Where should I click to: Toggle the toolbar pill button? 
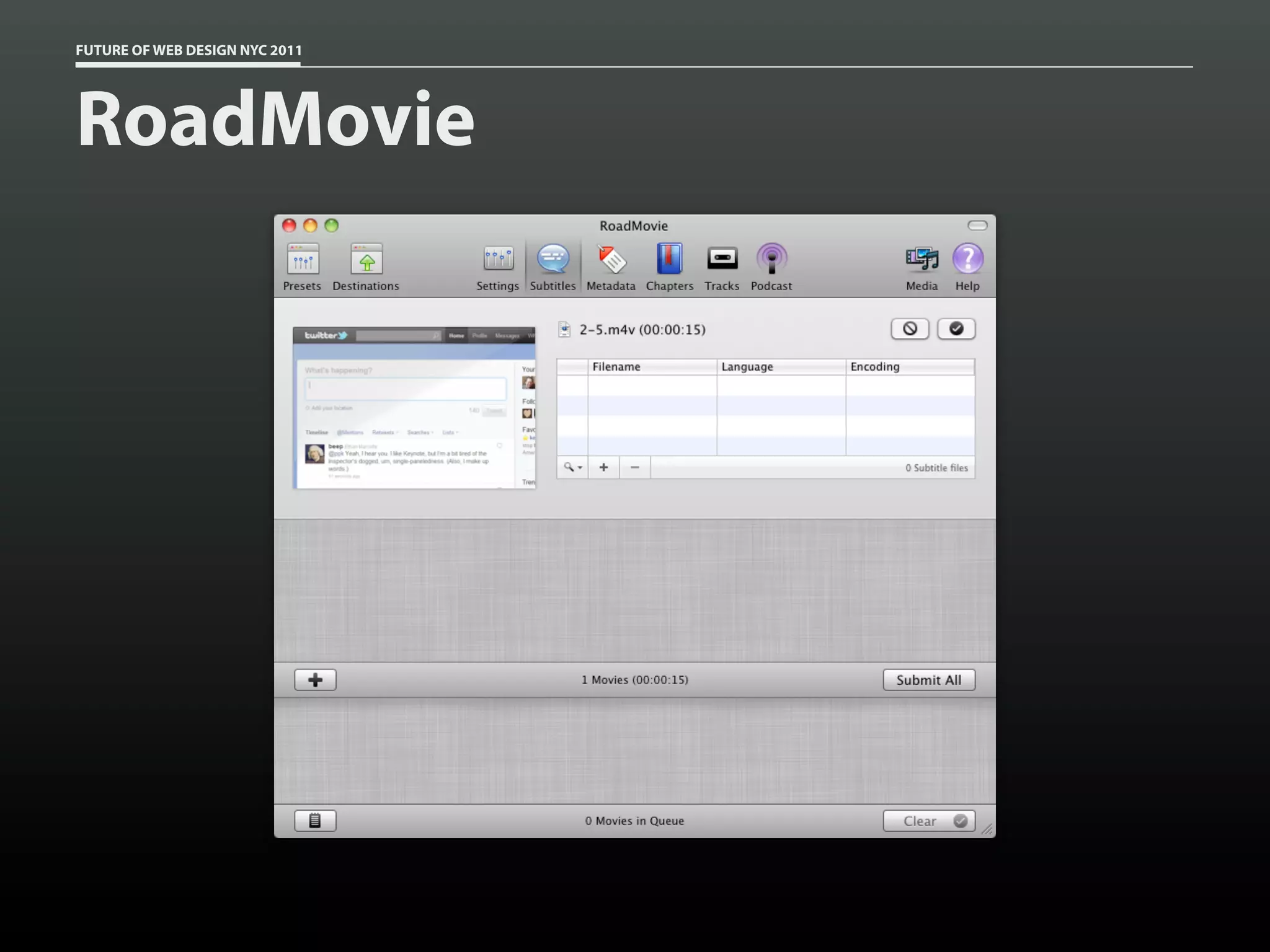(977, 226)
